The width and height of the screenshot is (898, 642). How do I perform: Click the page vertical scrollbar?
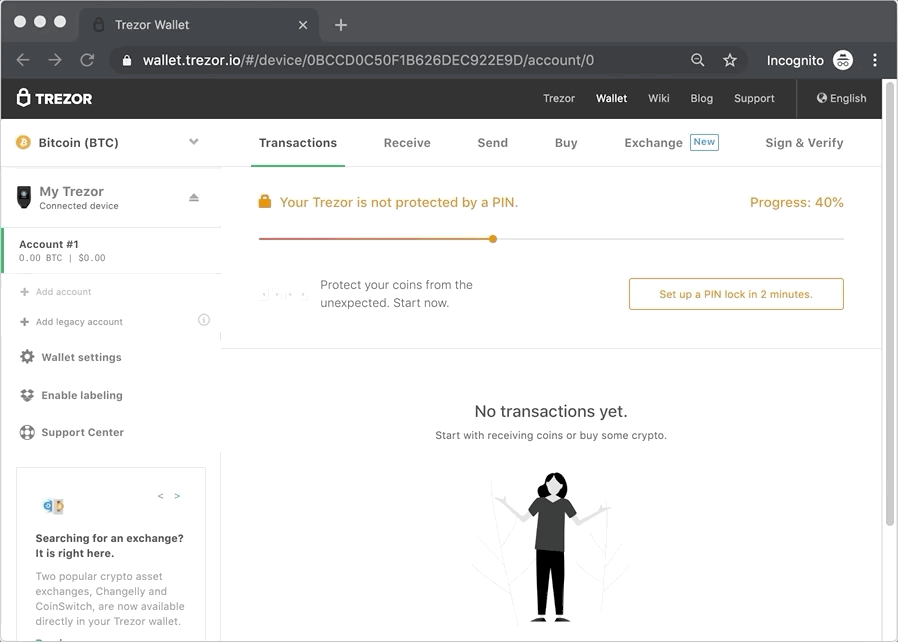click(889, 304)
